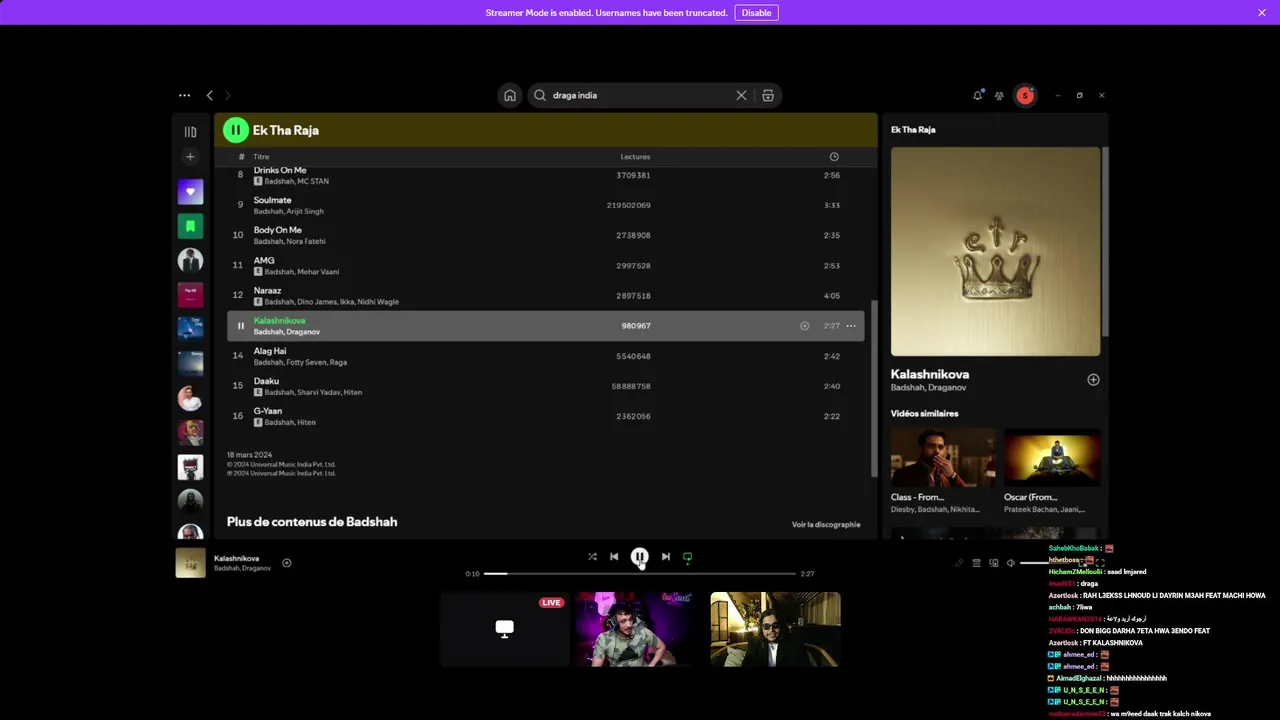Open the Spotify three-dot app menu
Screen dimensions: 1280x720
click(x=184, y=95)
